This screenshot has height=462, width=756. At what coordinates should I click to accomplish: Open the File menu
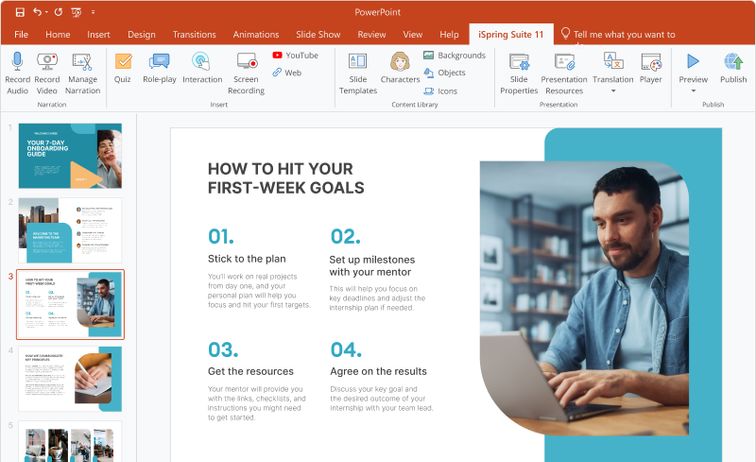coord(21,34)
